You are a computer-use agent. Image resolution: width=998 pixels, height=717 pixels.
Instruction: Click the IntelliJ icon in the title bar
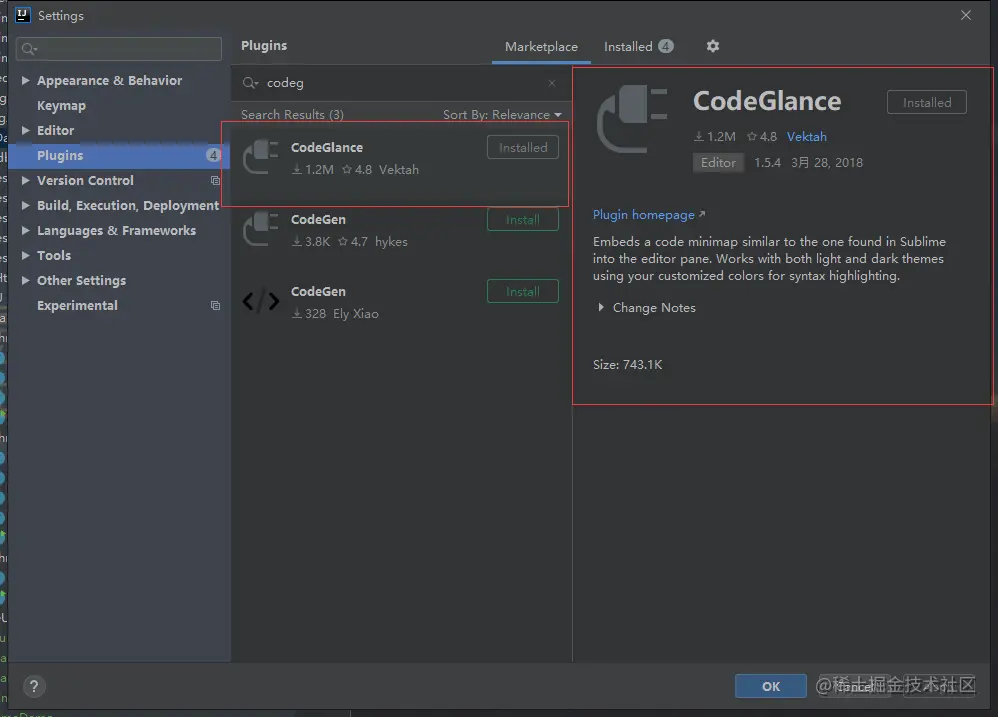[22, 15]
